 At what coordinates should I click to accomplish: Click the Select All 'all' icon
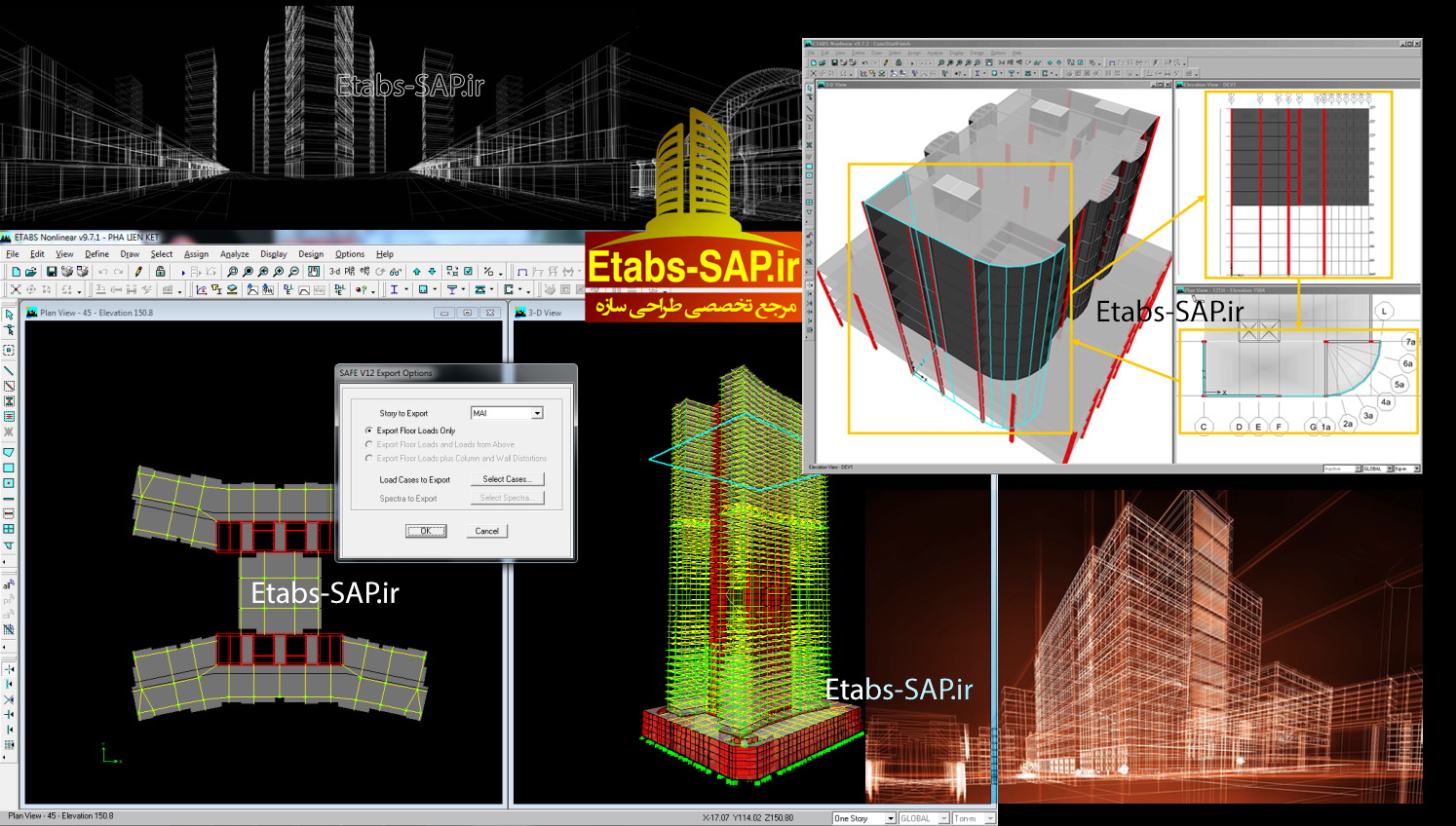pyautogui.click(x=9, y=584)
